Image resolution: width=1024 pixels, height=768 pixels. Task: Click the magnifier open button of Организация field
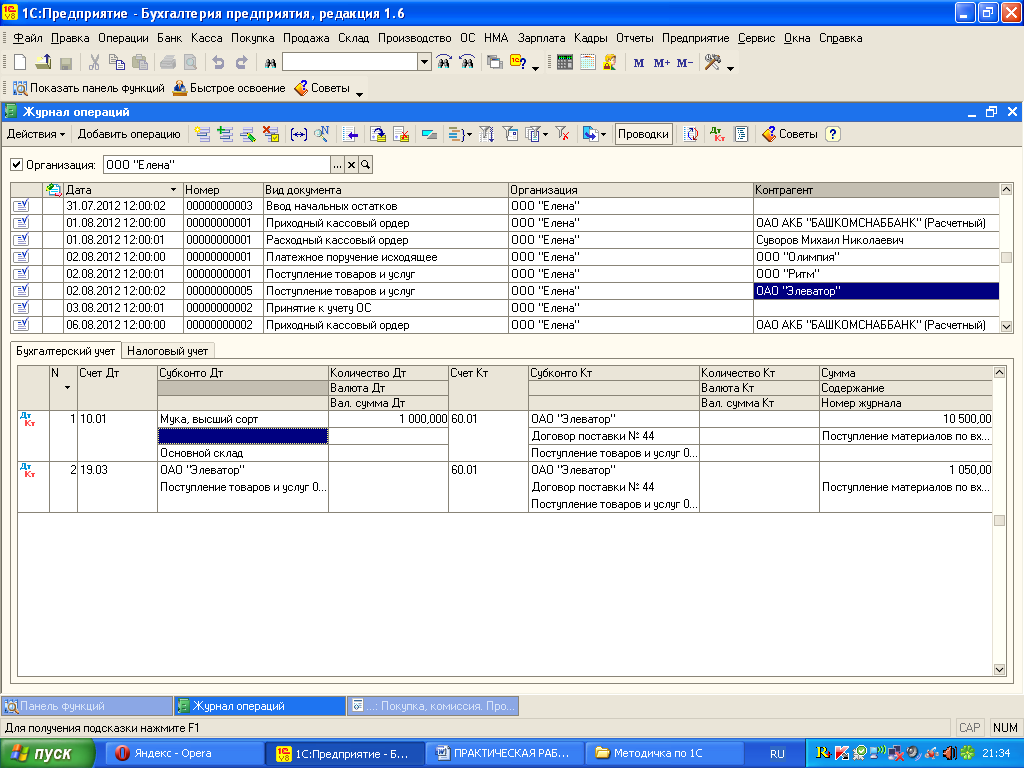(x=366, y=165)
